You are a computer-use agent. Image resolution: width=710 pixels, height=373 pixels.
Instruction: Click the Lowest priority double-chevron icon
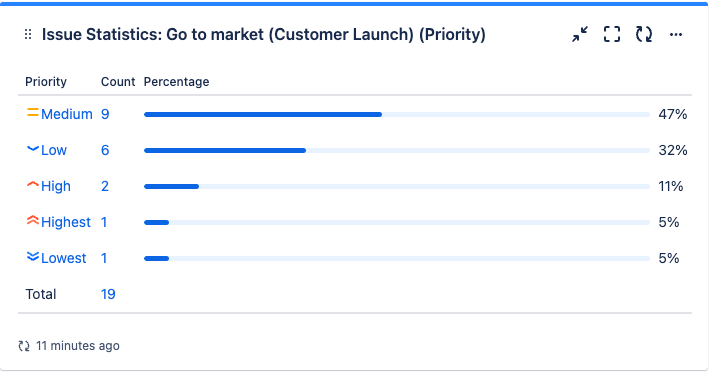[33, 257]
